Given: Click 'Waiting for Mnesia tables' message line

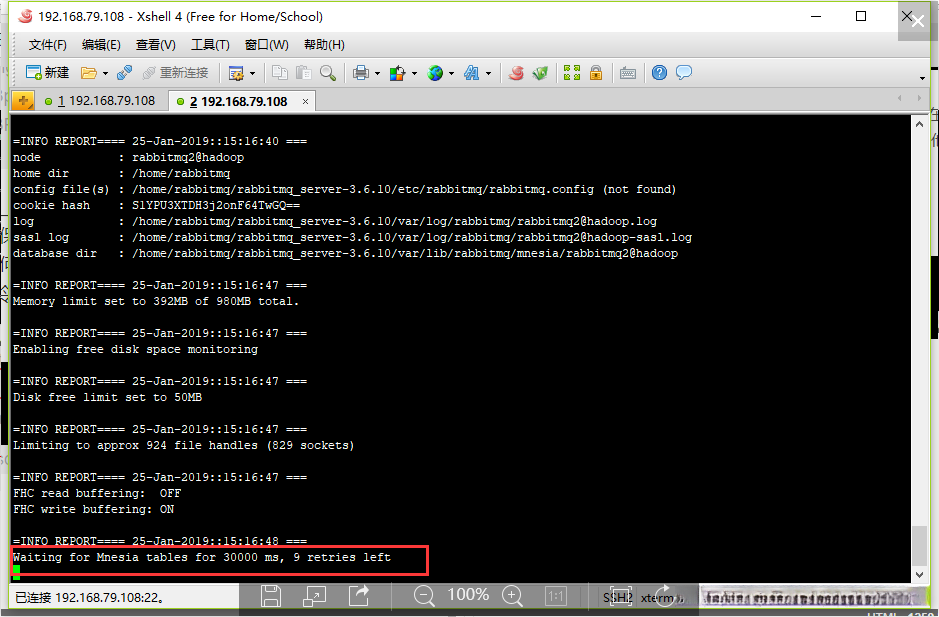Looking at the screenshot, I should point(202,557).
